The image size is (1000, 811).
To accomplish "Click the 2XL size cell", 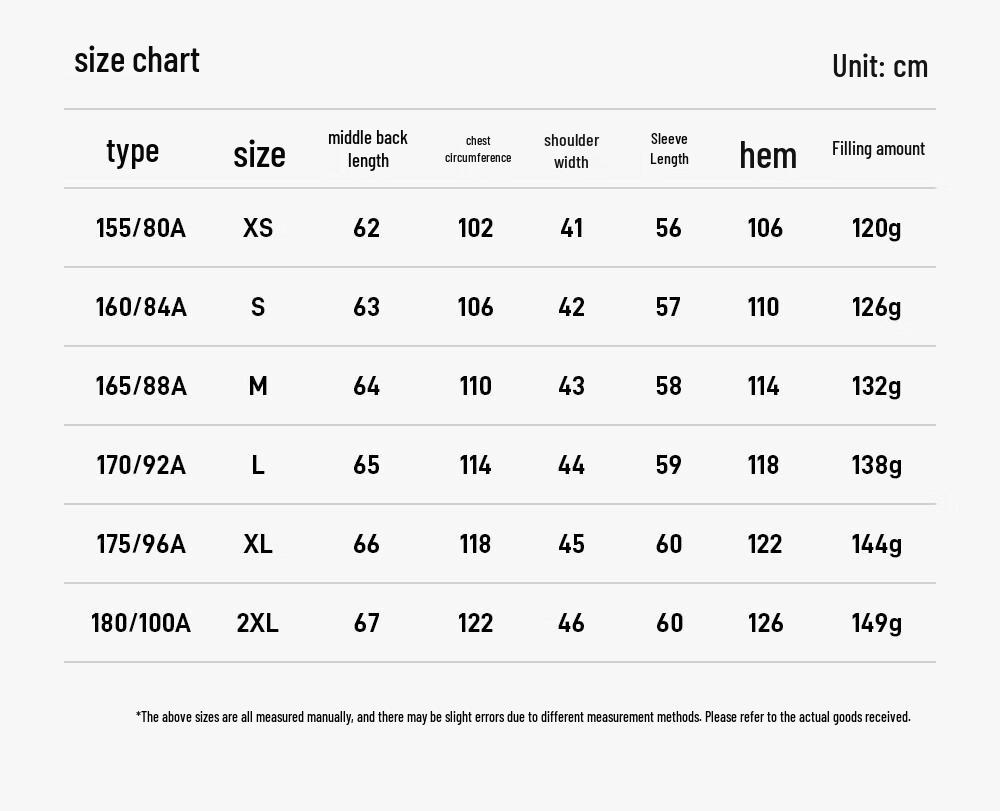I will click(x=258, y=623).
